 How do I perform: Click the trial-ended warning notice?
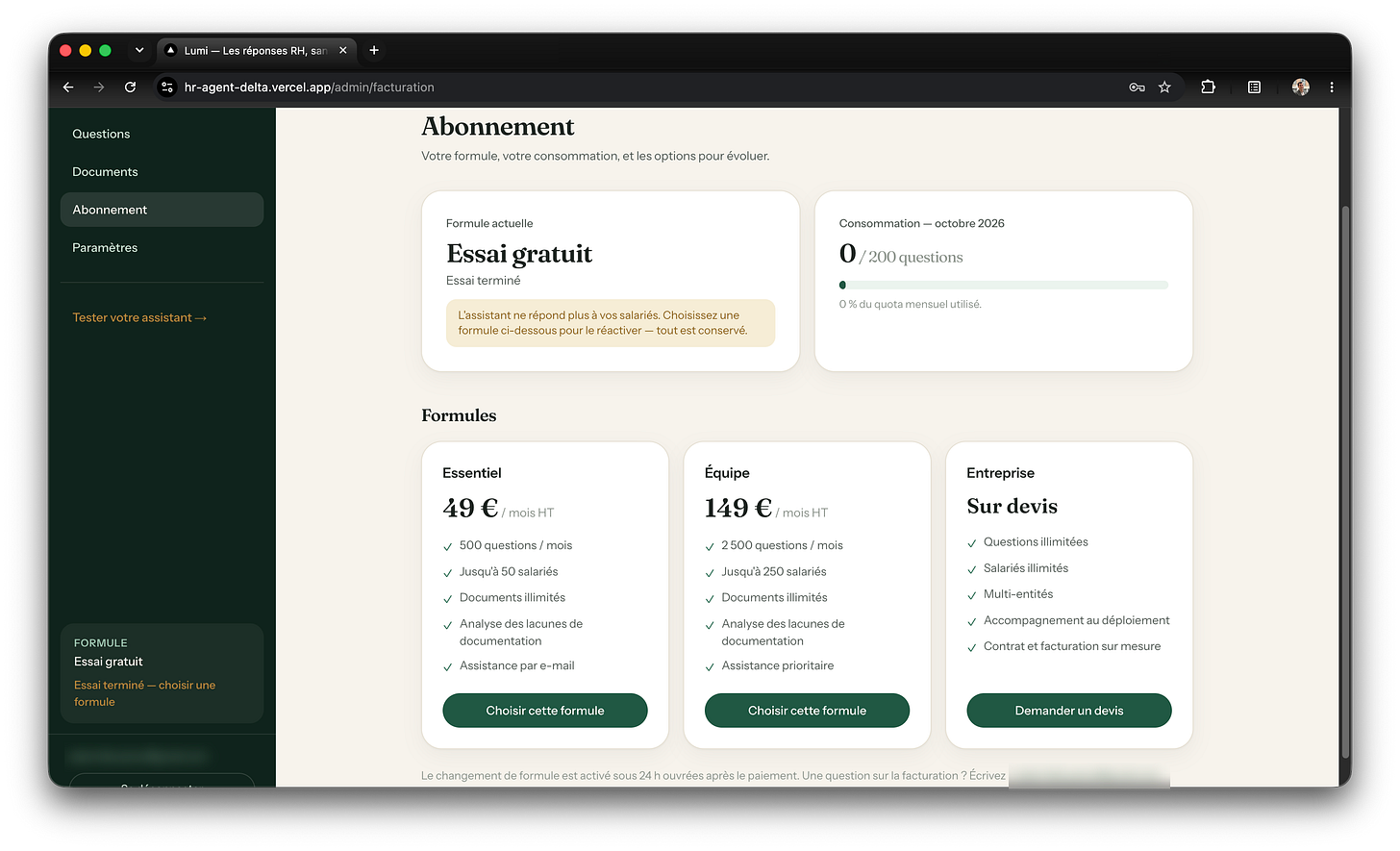click(x=611, y=323)
